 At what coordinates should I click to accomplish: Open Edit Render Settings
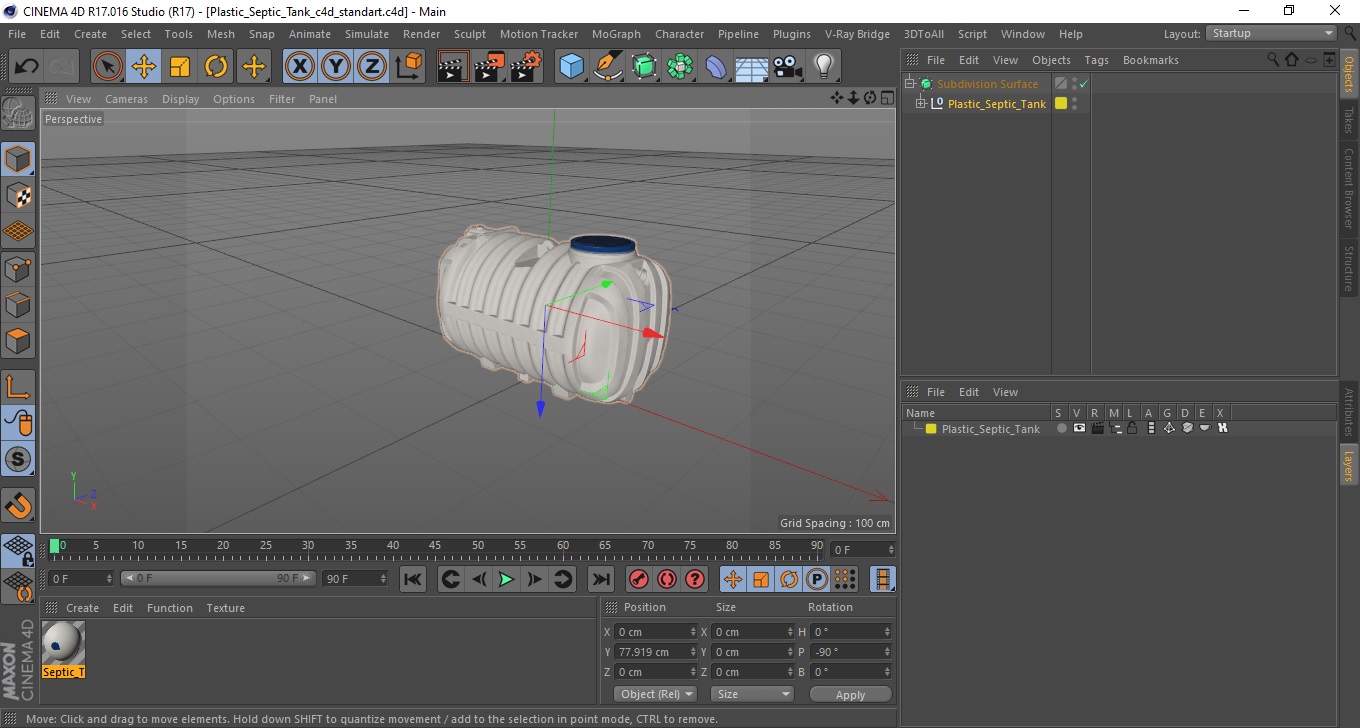coord(526,67)
